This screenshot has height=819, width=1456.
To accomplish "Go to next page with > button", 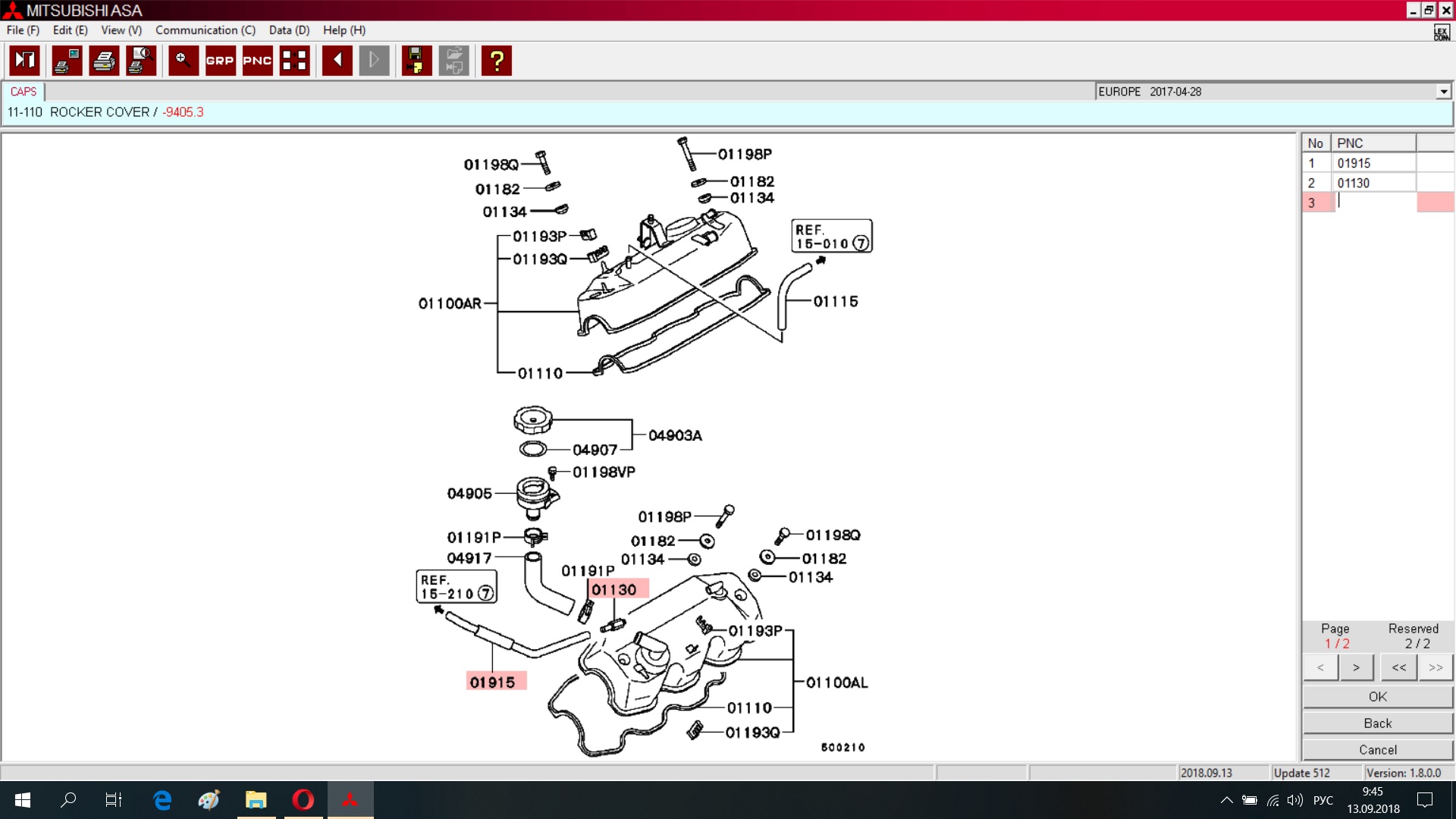I will pyautogui.click(x=1356, y=667).
